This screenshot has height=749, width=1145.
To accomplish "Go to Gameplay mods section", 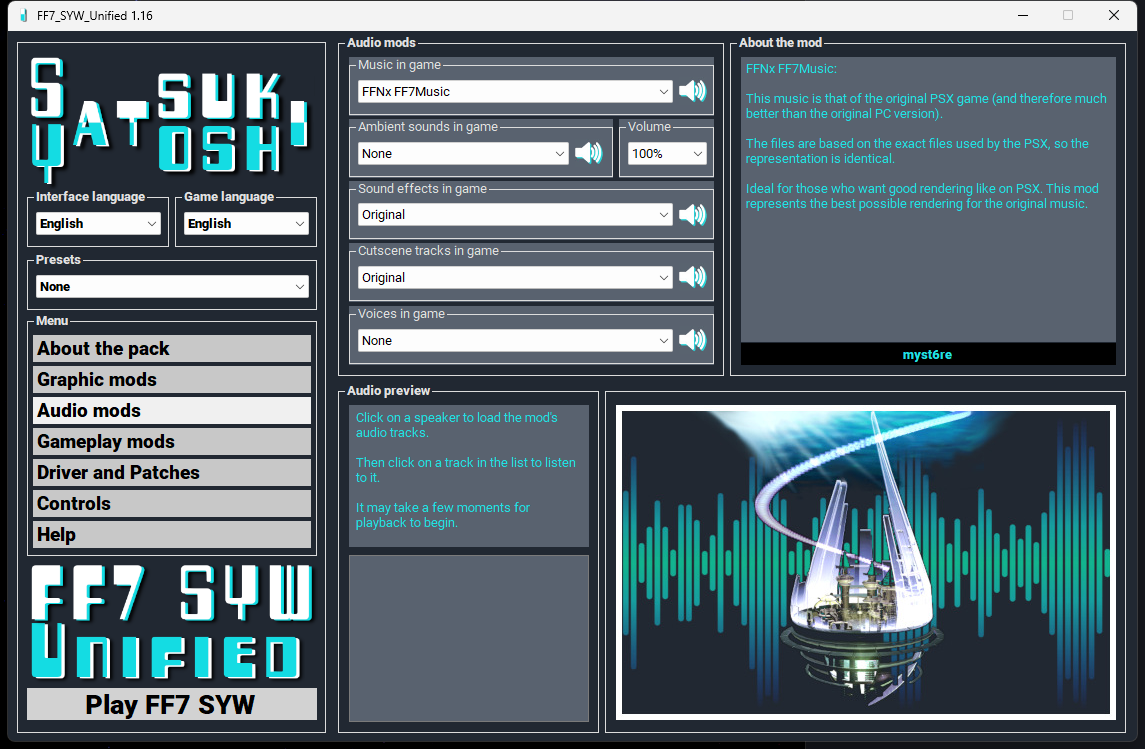I will coord(172,442).
